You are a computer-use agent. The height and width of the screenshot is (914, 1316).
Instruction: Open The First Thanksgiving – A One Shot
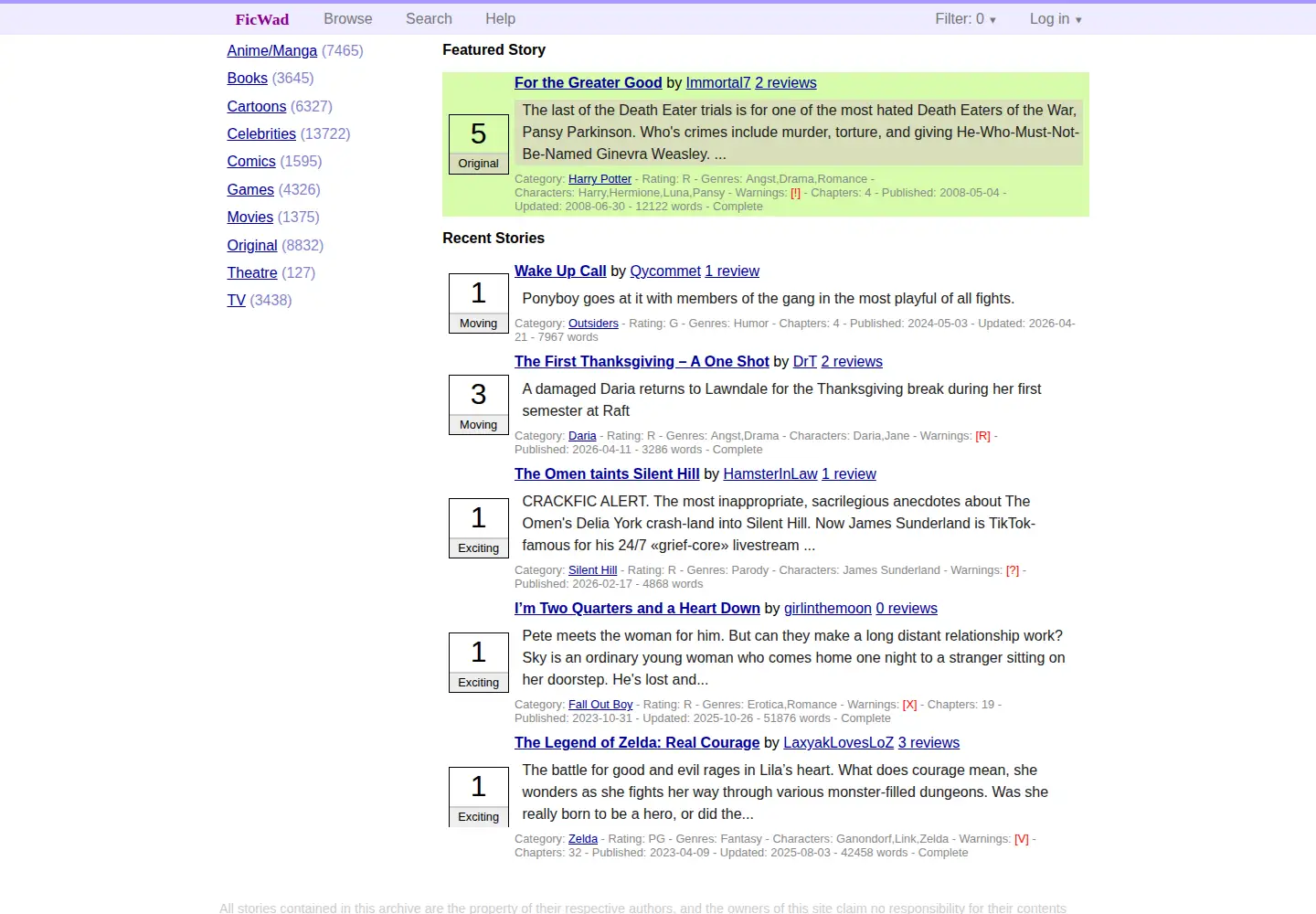coord(642,362)
